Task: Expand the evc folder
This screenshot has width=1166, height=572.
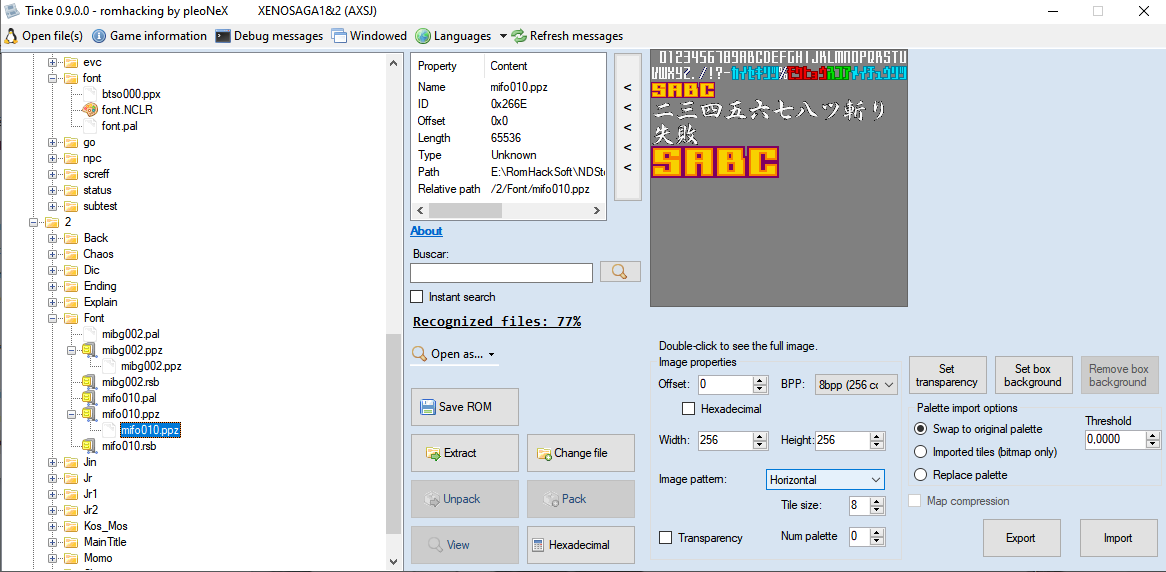Action: point(52,62)
